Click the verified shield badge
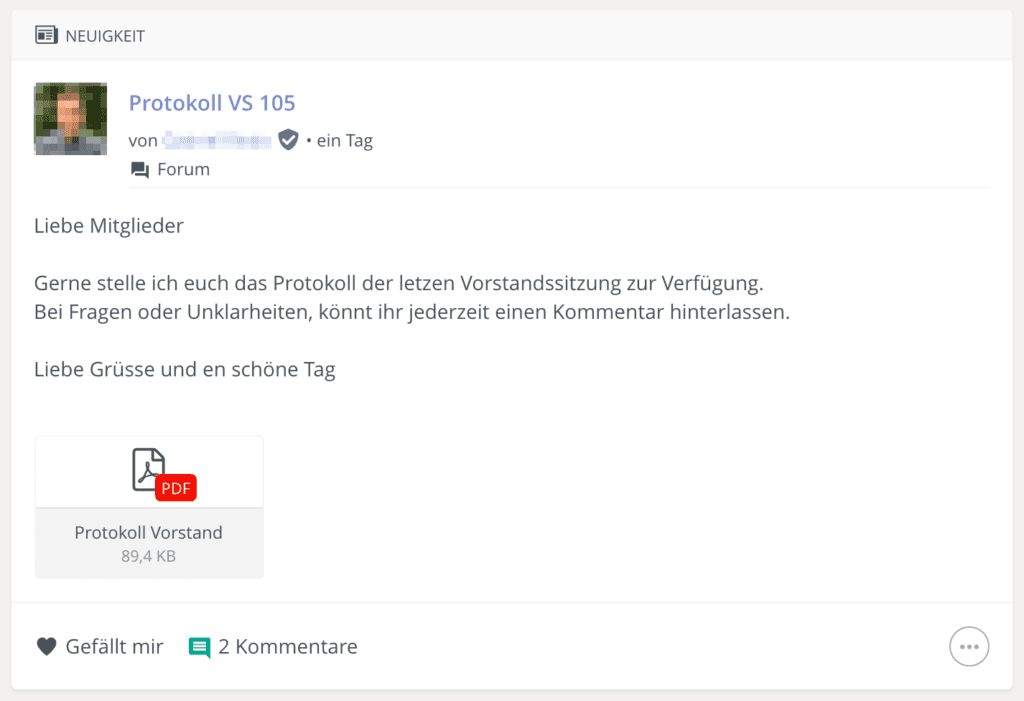The image size is (1024, 701). 288,140
